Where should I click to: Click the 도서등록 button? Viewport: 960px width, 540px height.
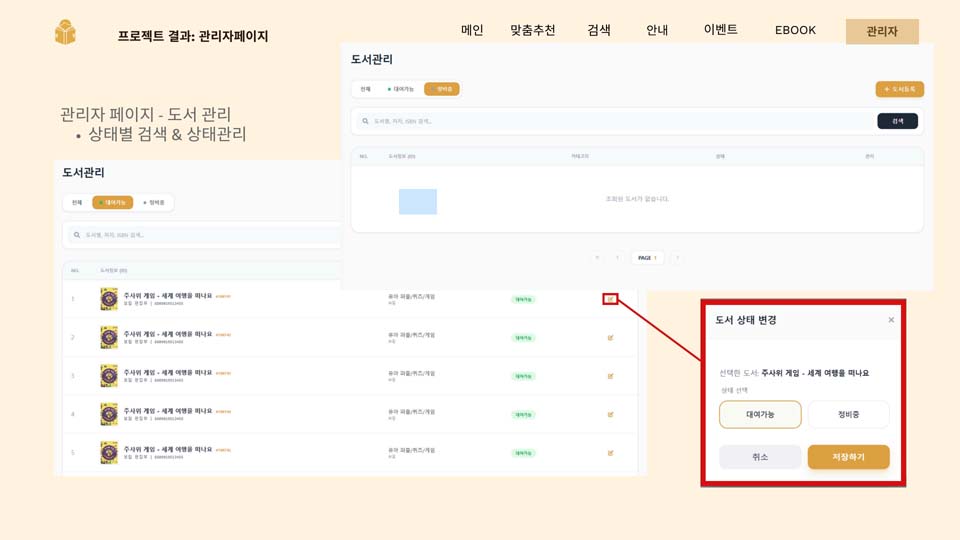pos(899,89)
